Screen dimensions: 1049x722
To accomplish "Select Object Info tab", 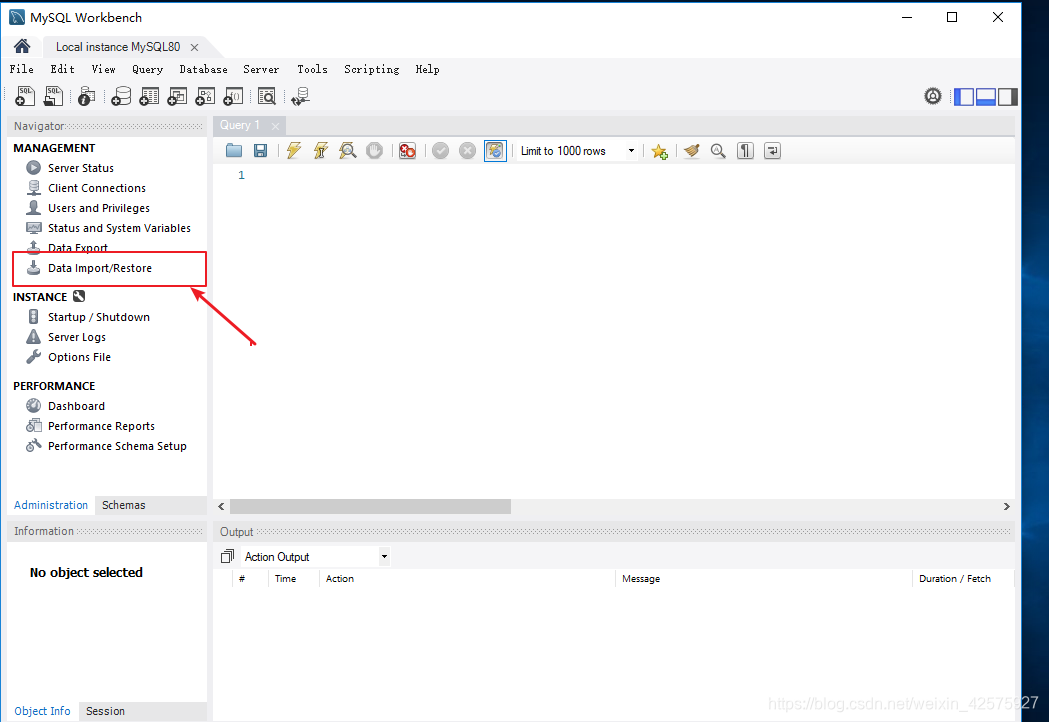I will click(42, 711).
